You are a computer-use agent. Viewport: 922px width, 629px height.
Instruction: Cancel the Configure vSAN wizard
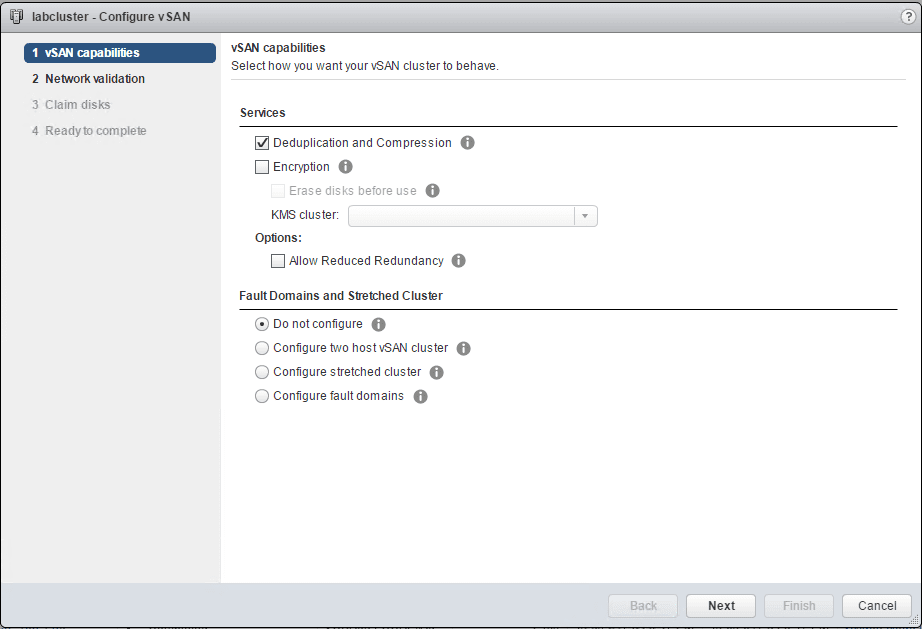(877, 606)
